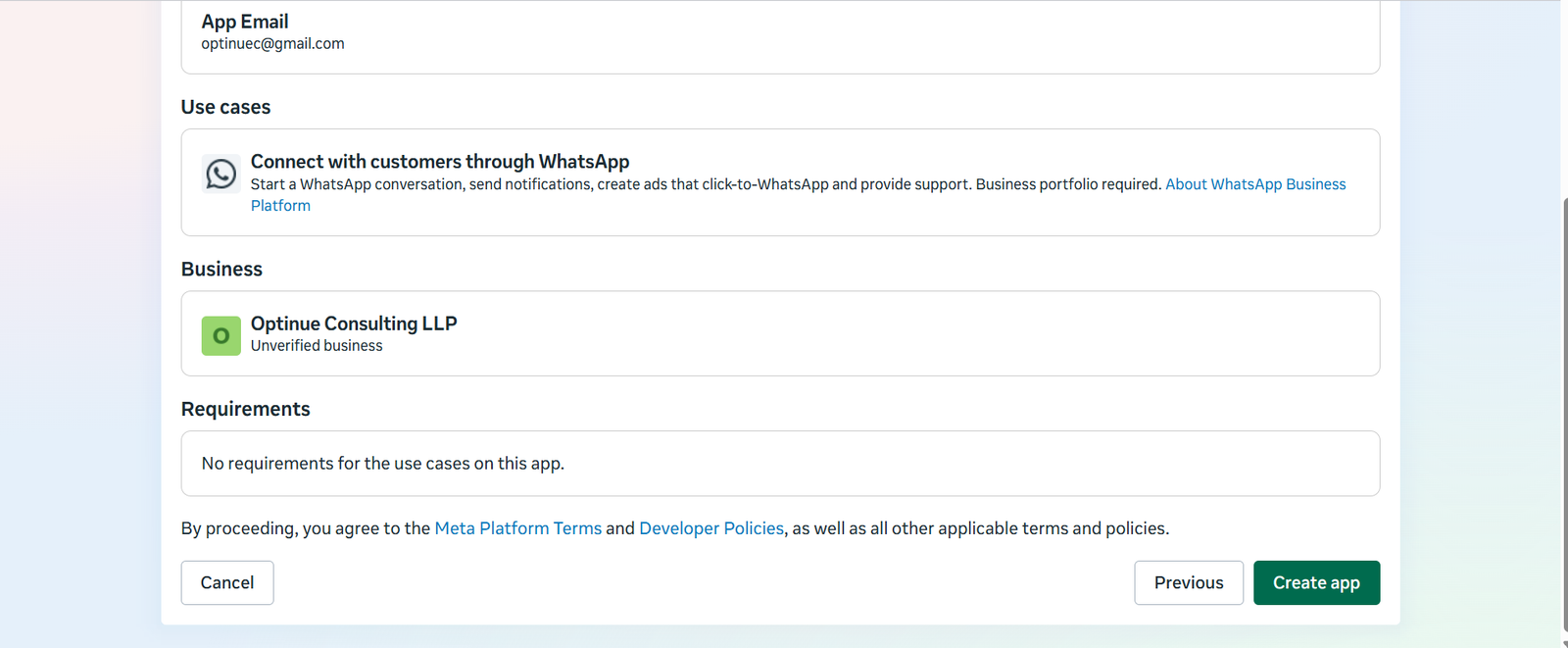
Task: Open About WhatsApp Business Platform link
Action: click(x=1255, y=184)
